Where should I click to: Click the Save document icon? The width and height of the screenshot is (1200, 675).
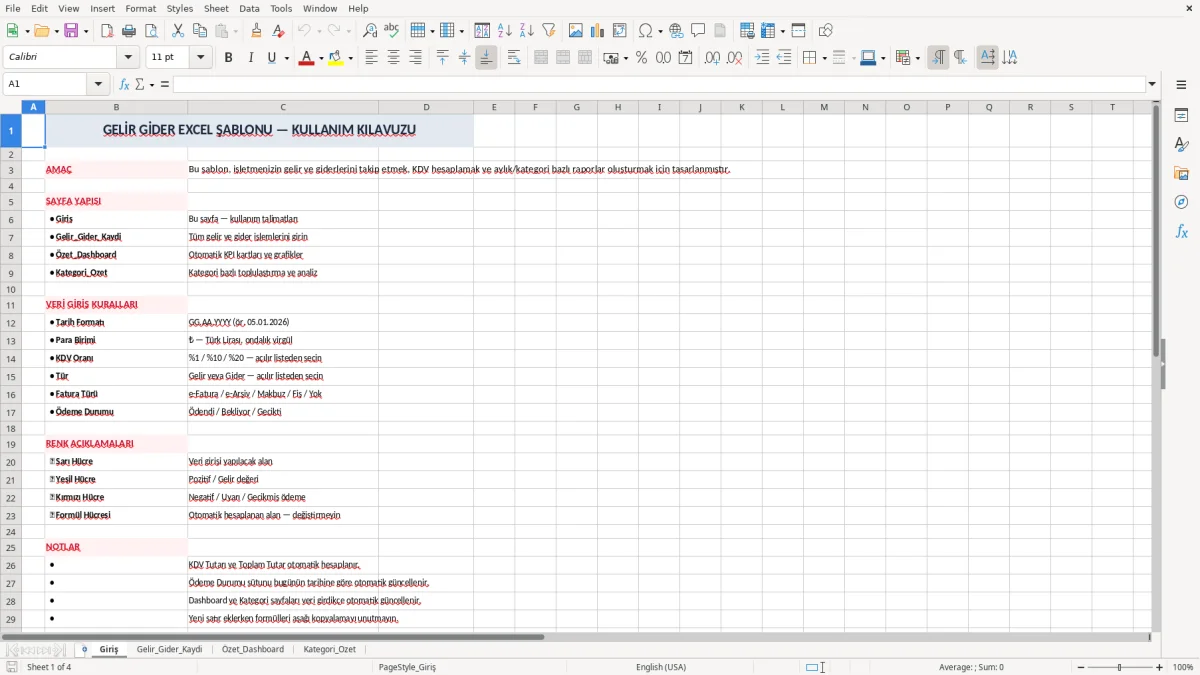pyautogui.click(x=71, y=31)
